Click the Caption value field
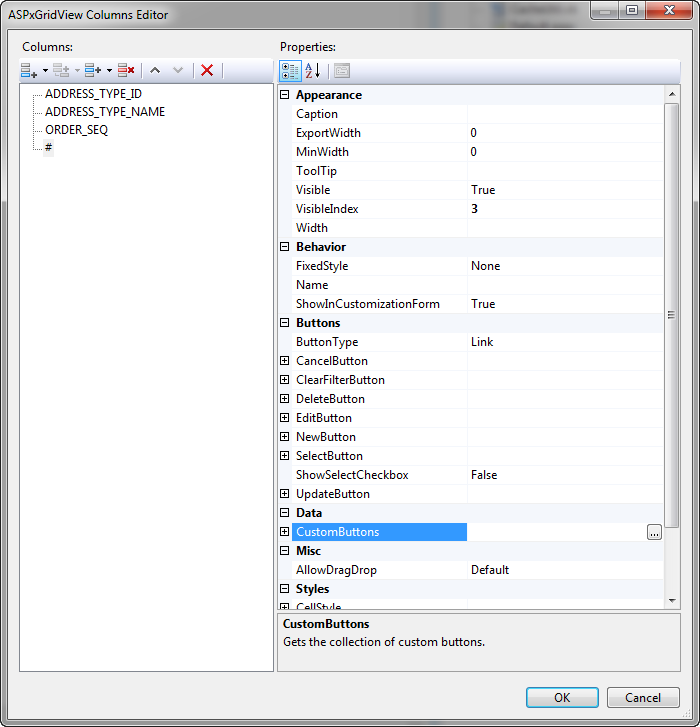 pos(565,114)
